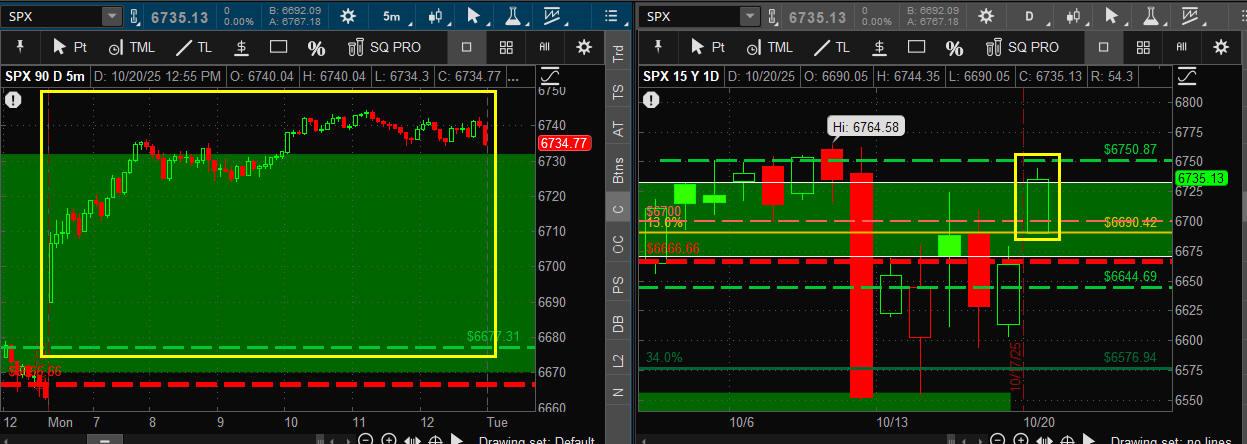Viewport: 1247px width, 444px height.
Task: Click SQ PRO button on left chart
Action: pos(383,47)
